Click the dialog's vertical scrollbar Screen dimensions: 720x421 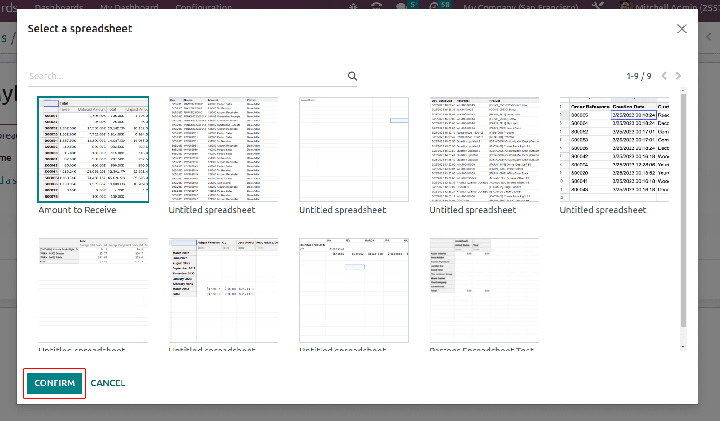[x=683, y=209]
